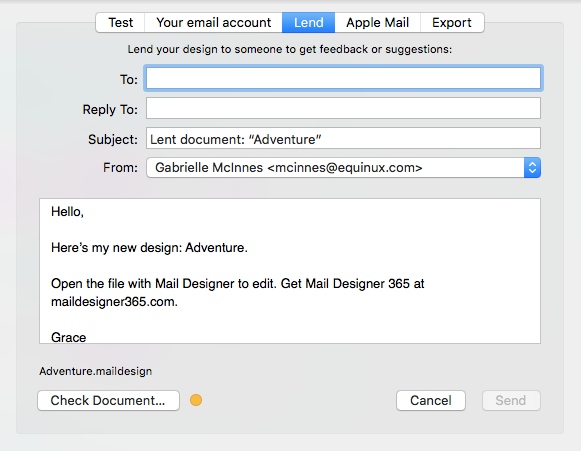Click the Reply To field
The image size is (581, 451).
tap(343, 108)
